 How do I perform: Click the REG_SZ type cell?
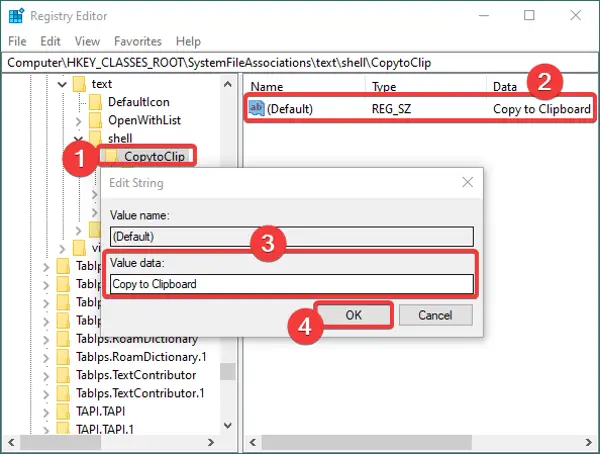(x=391, y=109)
